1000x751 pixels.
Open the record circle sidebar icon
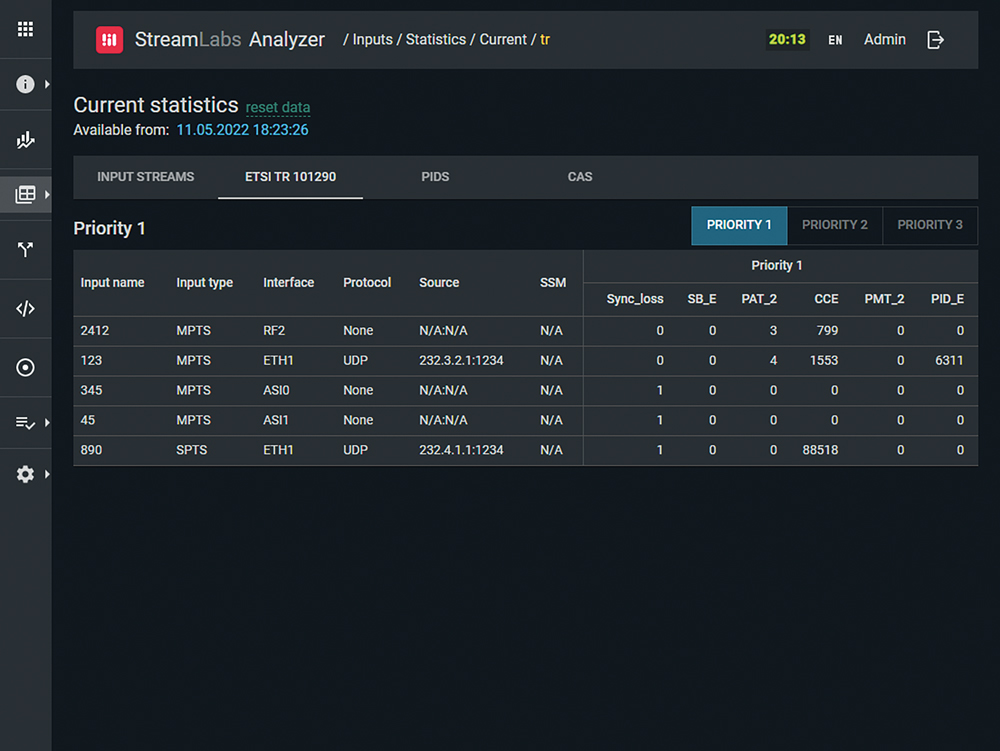25,367
